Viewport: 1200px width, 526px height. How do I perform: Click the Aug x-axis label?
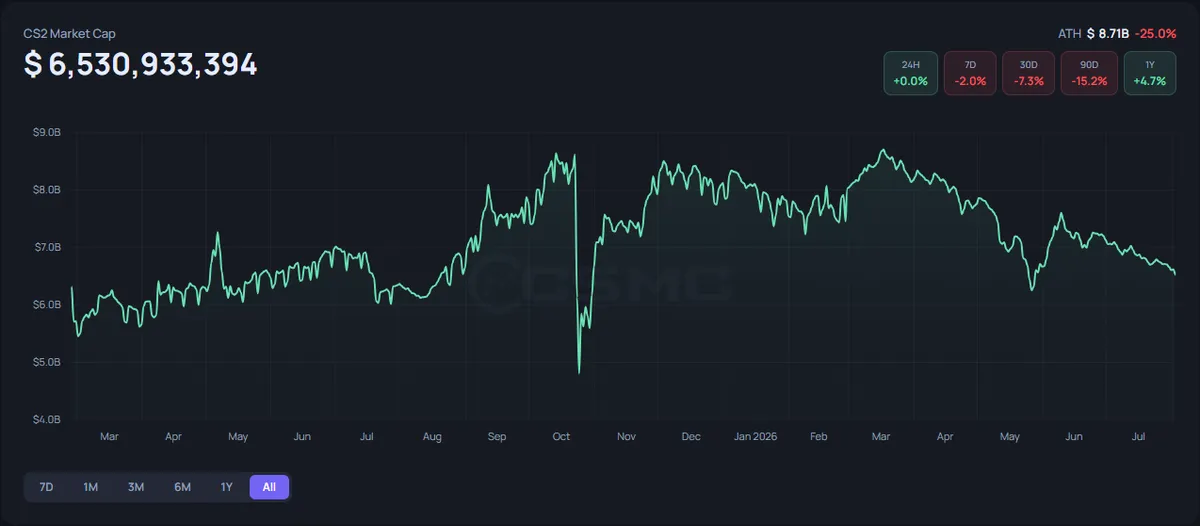[x=432, y=437]
